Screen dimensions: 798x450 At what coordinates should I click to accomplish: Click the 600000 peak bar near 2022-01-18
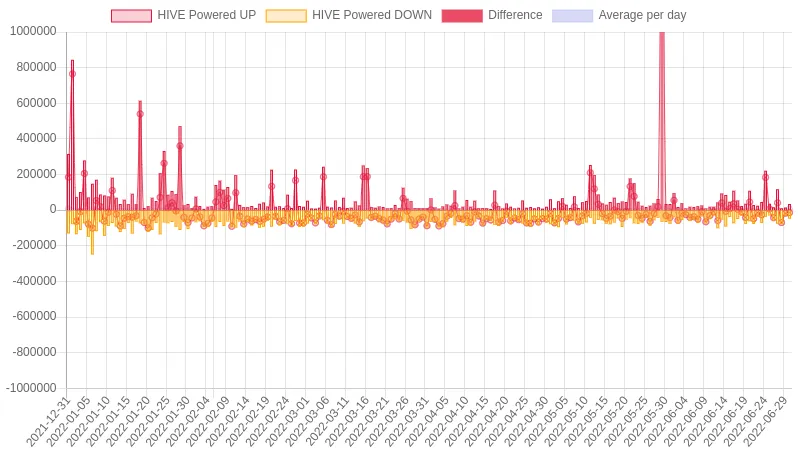(x=140, y=155)
